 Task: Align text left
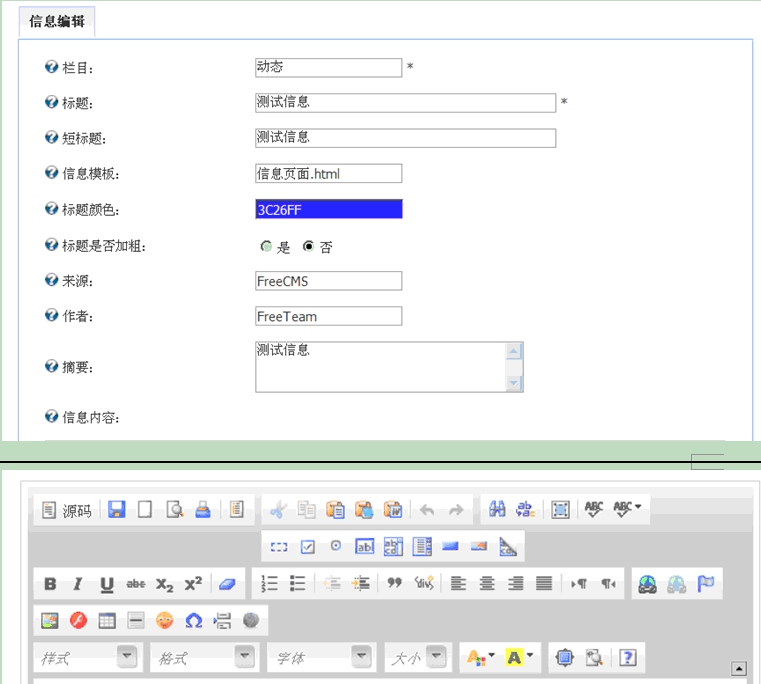(x=458, y=583)
